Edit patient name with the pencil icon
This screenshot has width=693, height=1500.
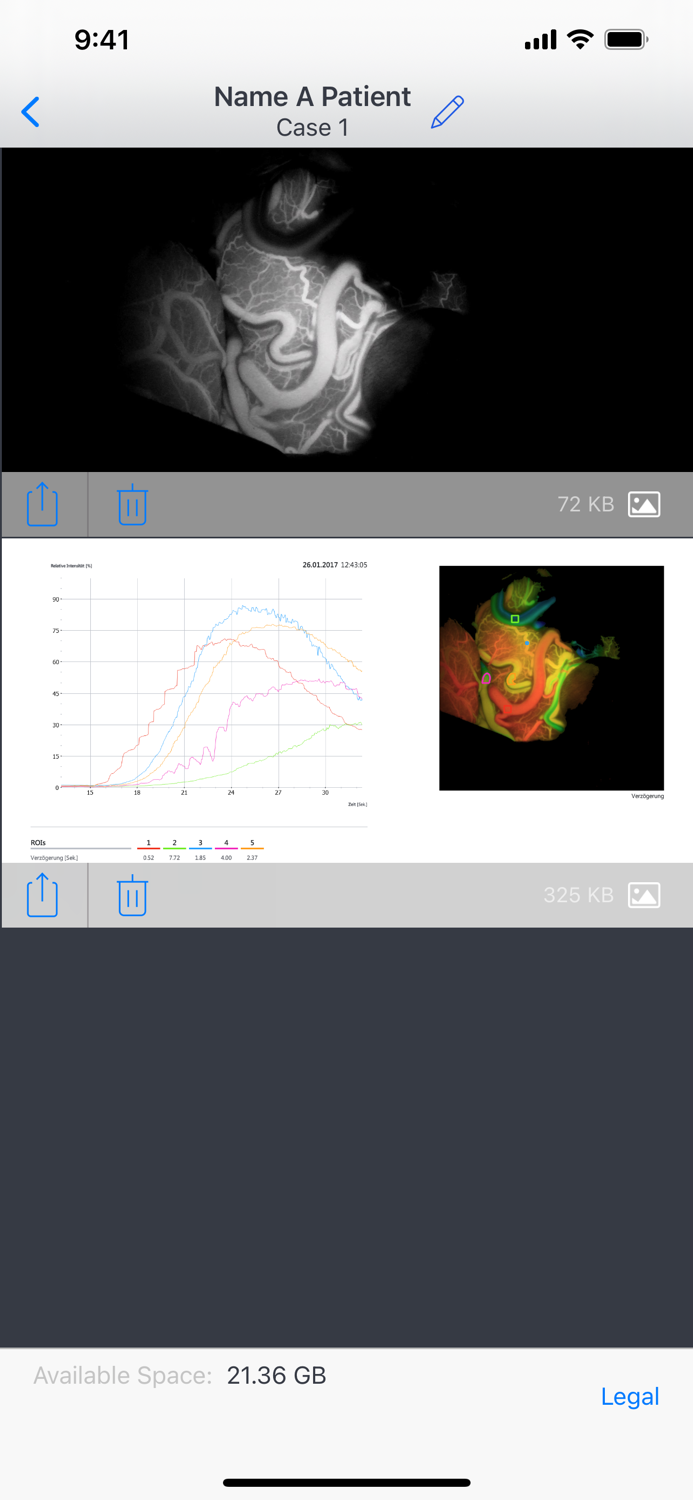click(x=447, y=112)
